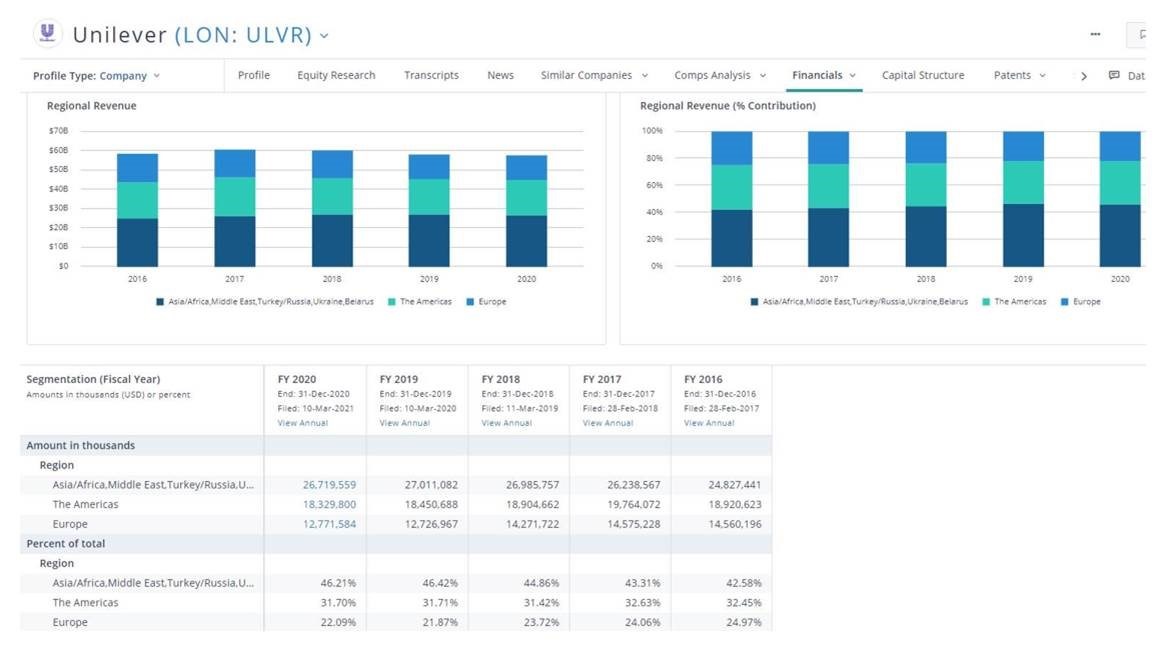
Task: Open the three-dot more options menu
Action: pyautogui.click(x=1095, y=35)
